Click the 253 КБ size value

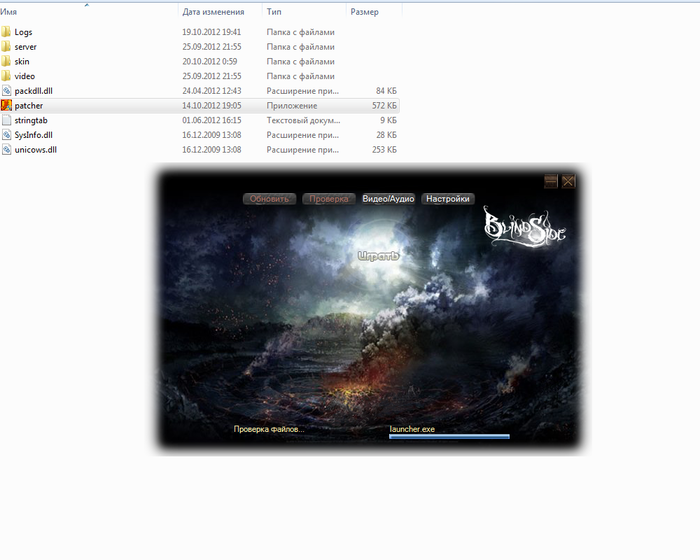[x=384, y=150]
